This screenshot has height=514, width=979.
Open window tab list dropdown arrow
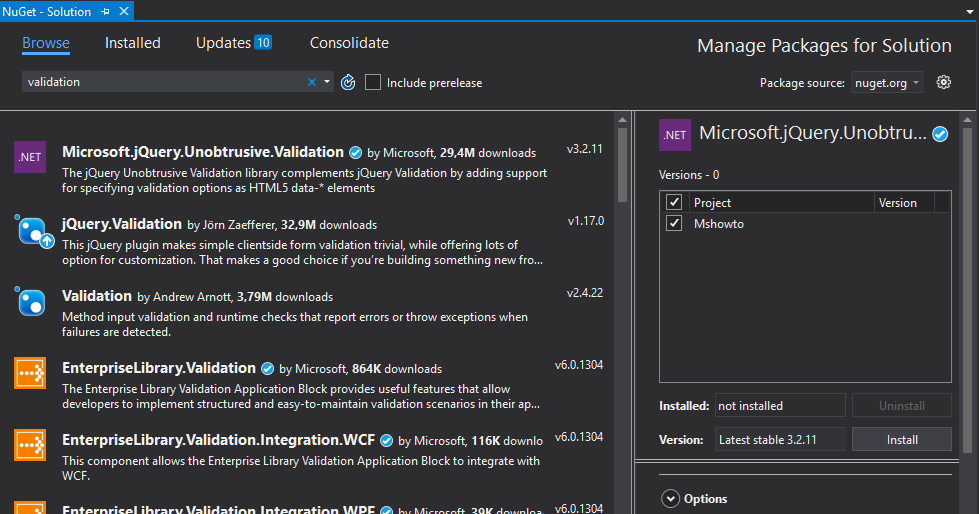pyautogui.click(x=970, y=12)
